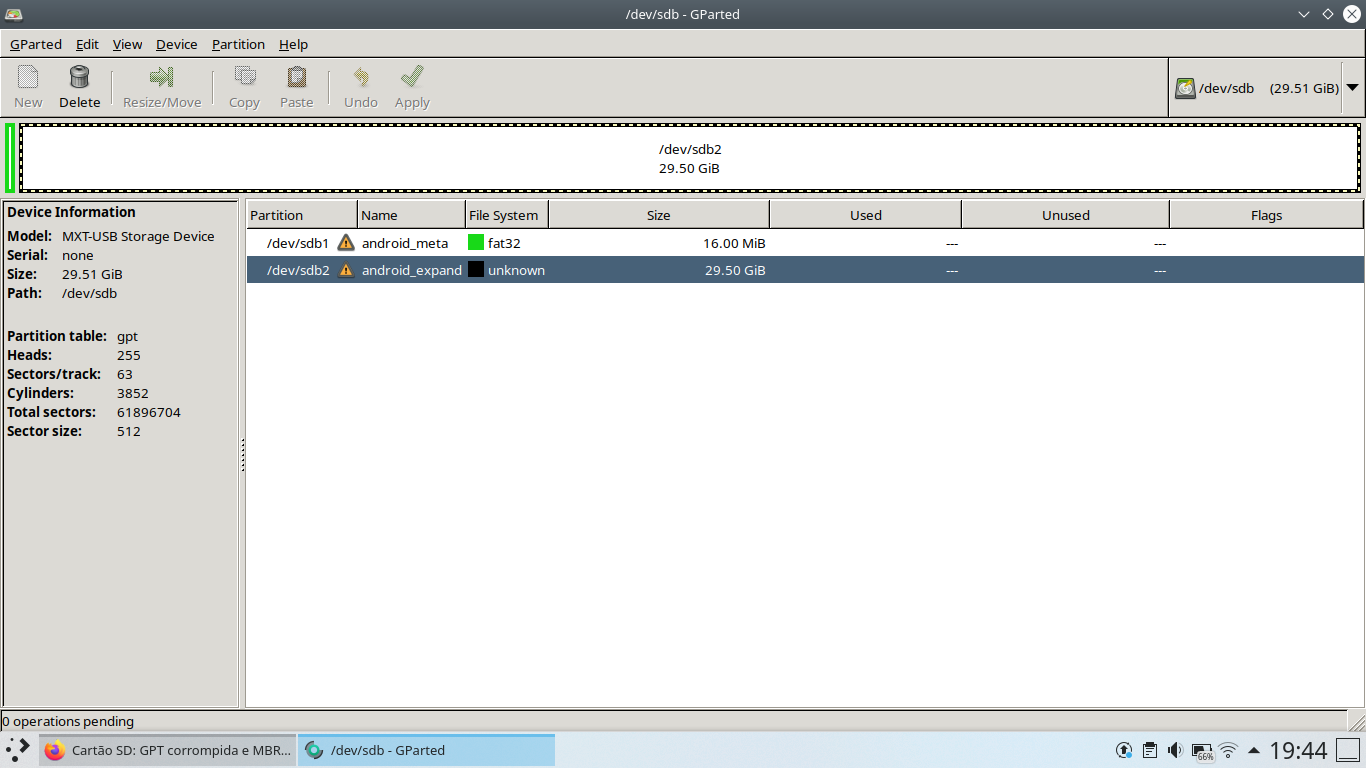
Task: Click the black unknown filesystem swatch
Action: tap(476, 269)
